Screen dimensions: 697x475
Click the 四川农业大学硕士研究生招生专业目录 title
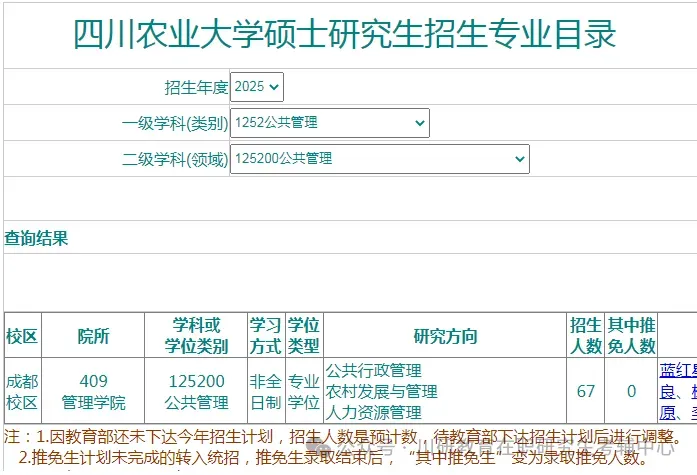[344, 34]
